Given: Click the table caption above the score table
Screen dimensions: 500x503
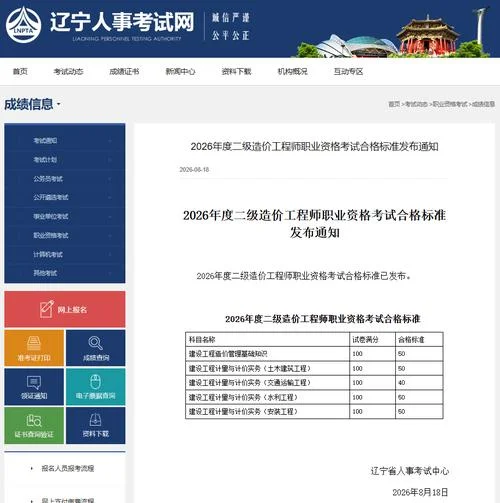Looking at the screenshot, I should (x=322, y=319).
